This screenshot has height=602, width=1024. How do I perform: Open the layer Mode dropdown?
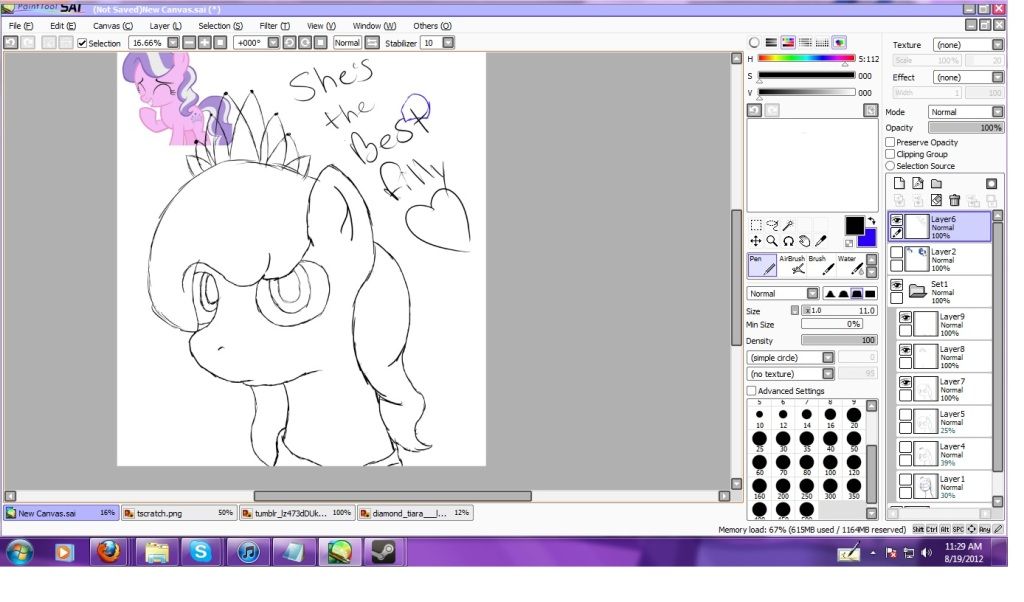click(x=997, y=112)
